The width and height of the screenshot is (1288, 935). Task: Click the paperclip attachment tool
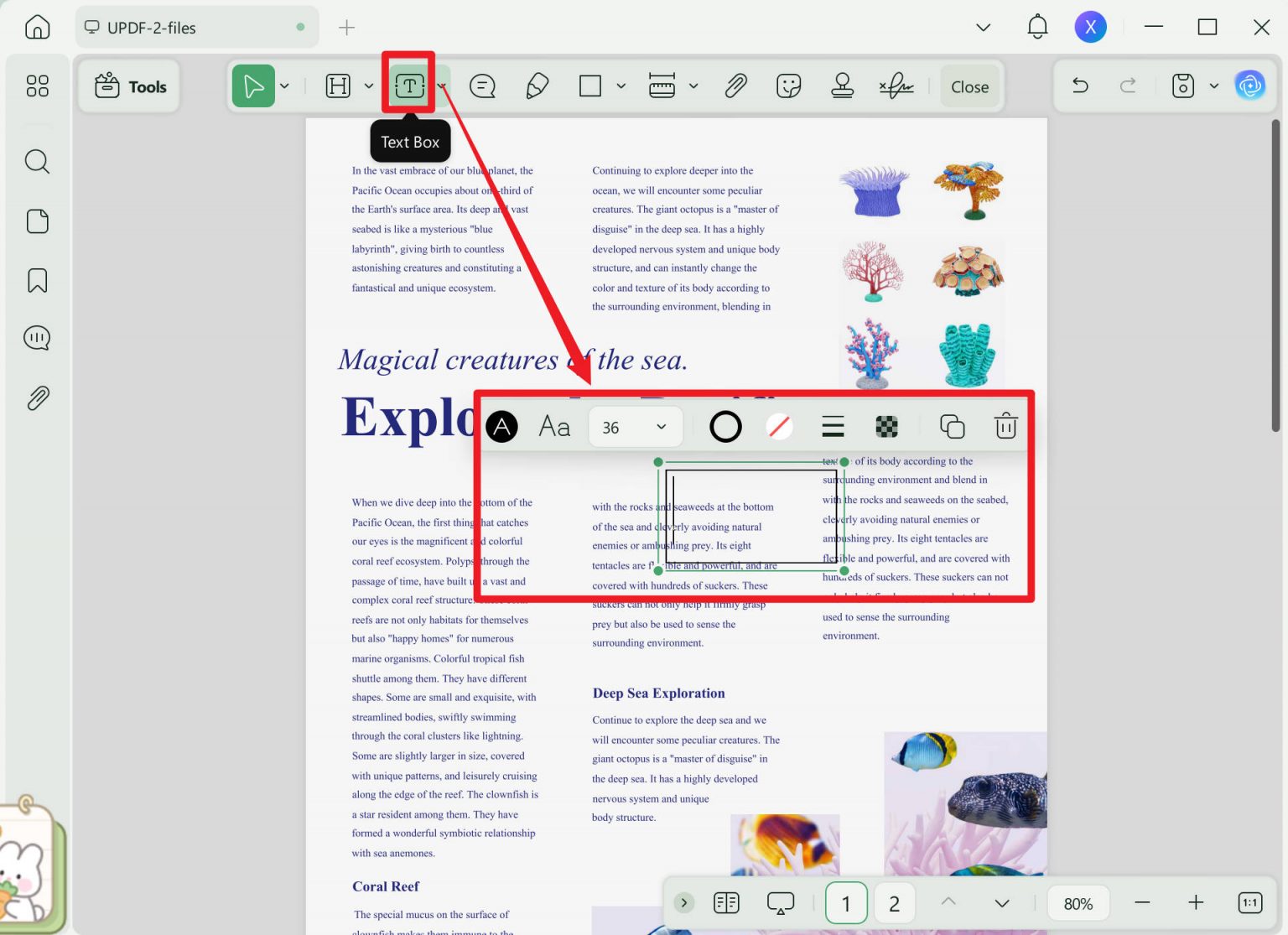735,85
